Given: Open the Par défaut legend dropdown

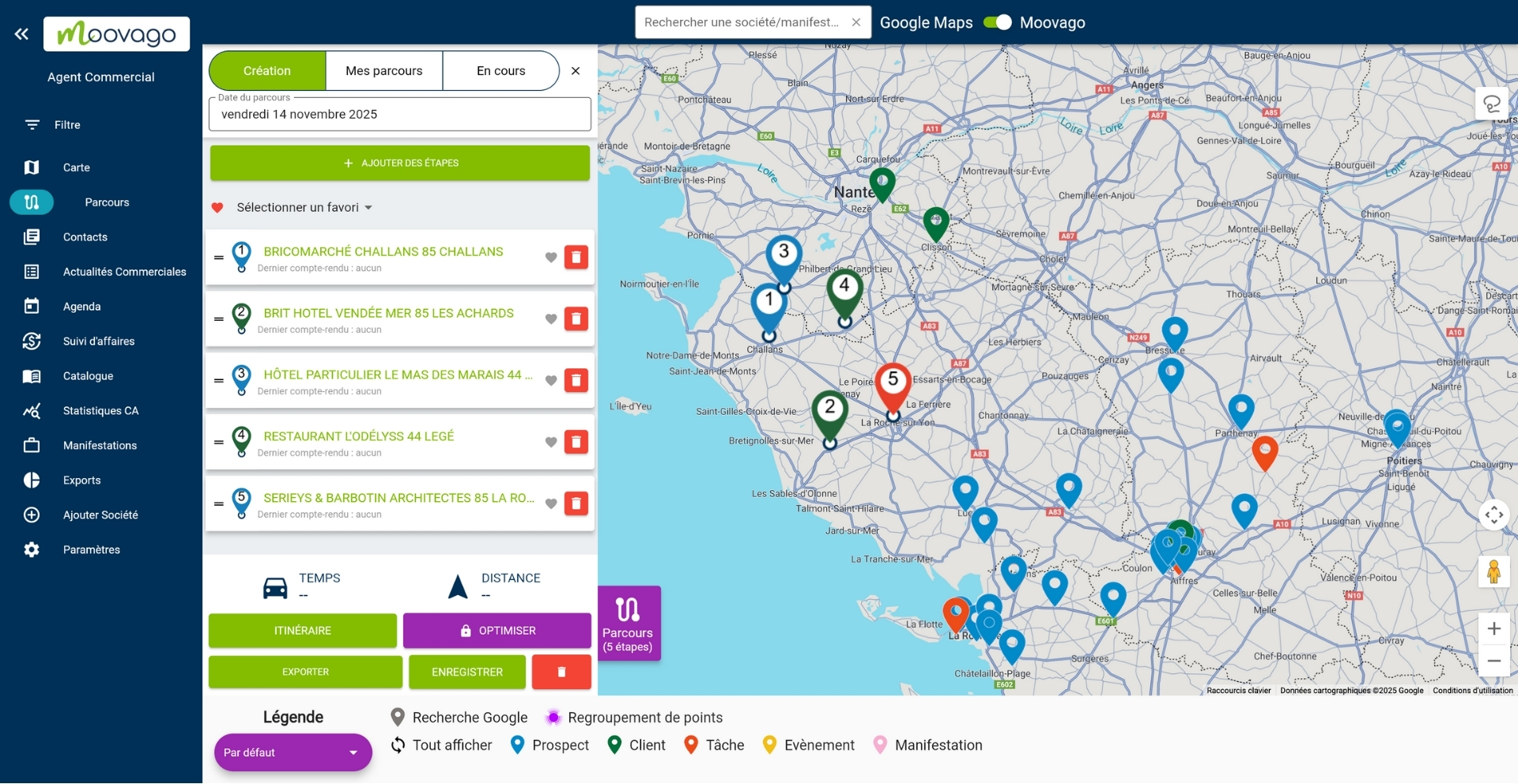Looking at the screenshot, I should (293, 752).
